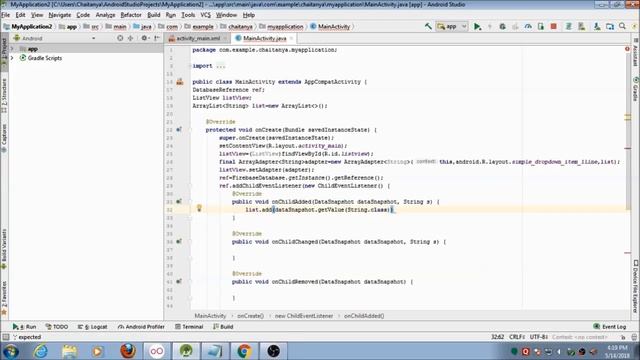The height and width of the screenshot is (360, 640).
Task: Open the Build menu
Action: 153,15
